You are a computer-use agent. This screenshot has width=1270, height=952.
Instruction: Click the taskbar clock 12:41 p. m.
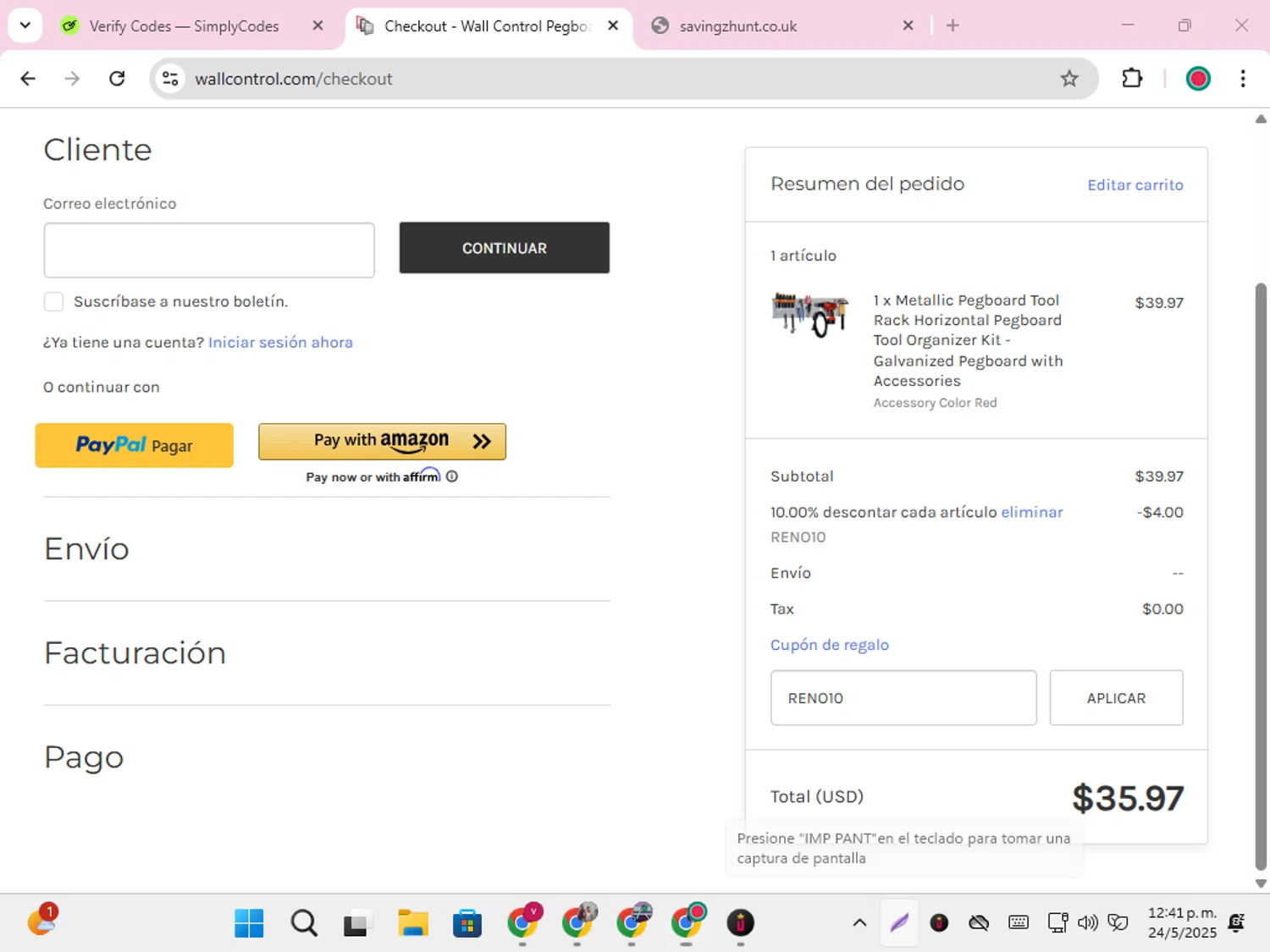tap(1182, 913)
